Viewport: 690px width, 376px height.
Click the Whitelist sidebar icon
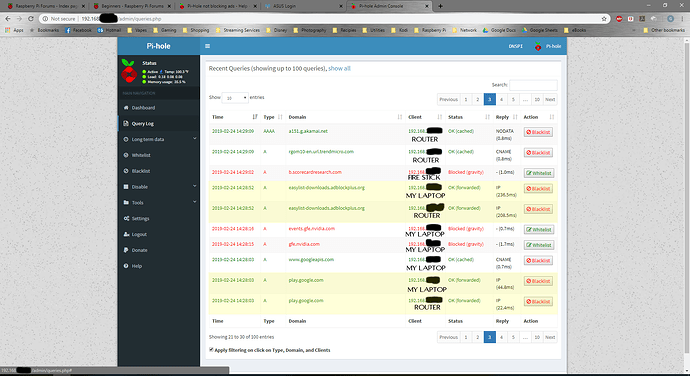126,155
